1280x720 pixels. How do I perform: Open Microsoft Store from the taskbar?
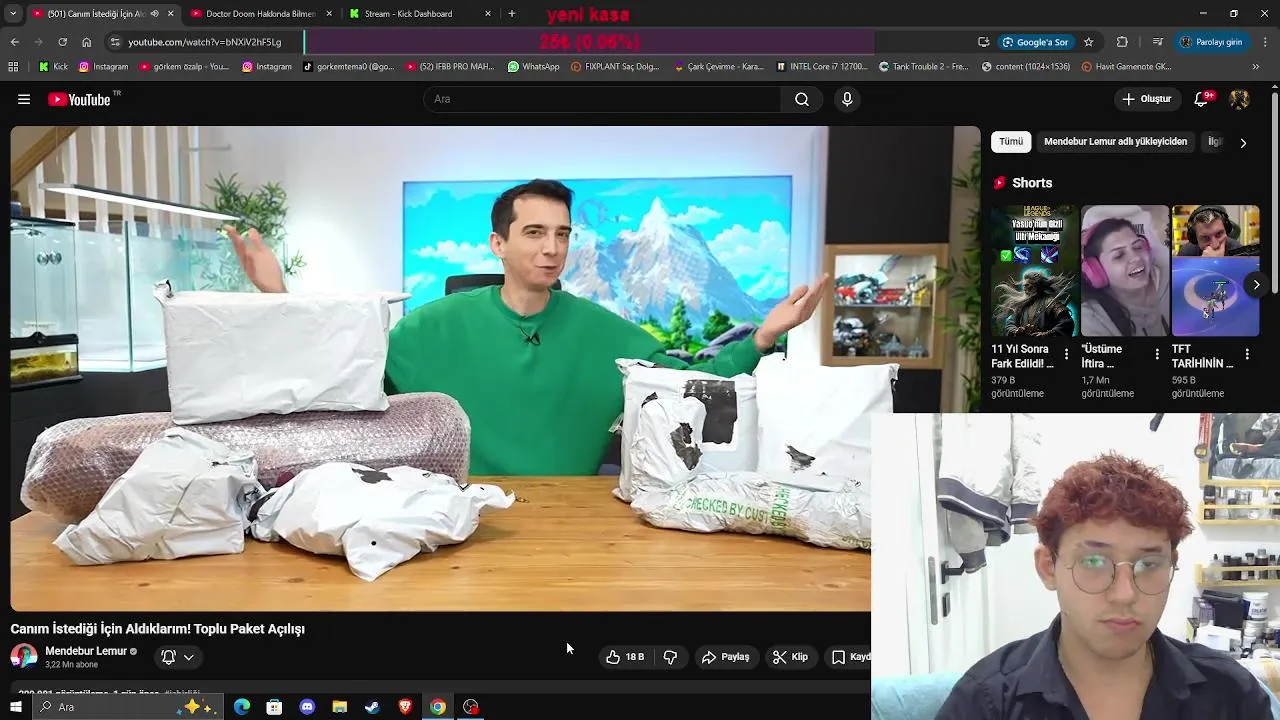pos(274,707)
